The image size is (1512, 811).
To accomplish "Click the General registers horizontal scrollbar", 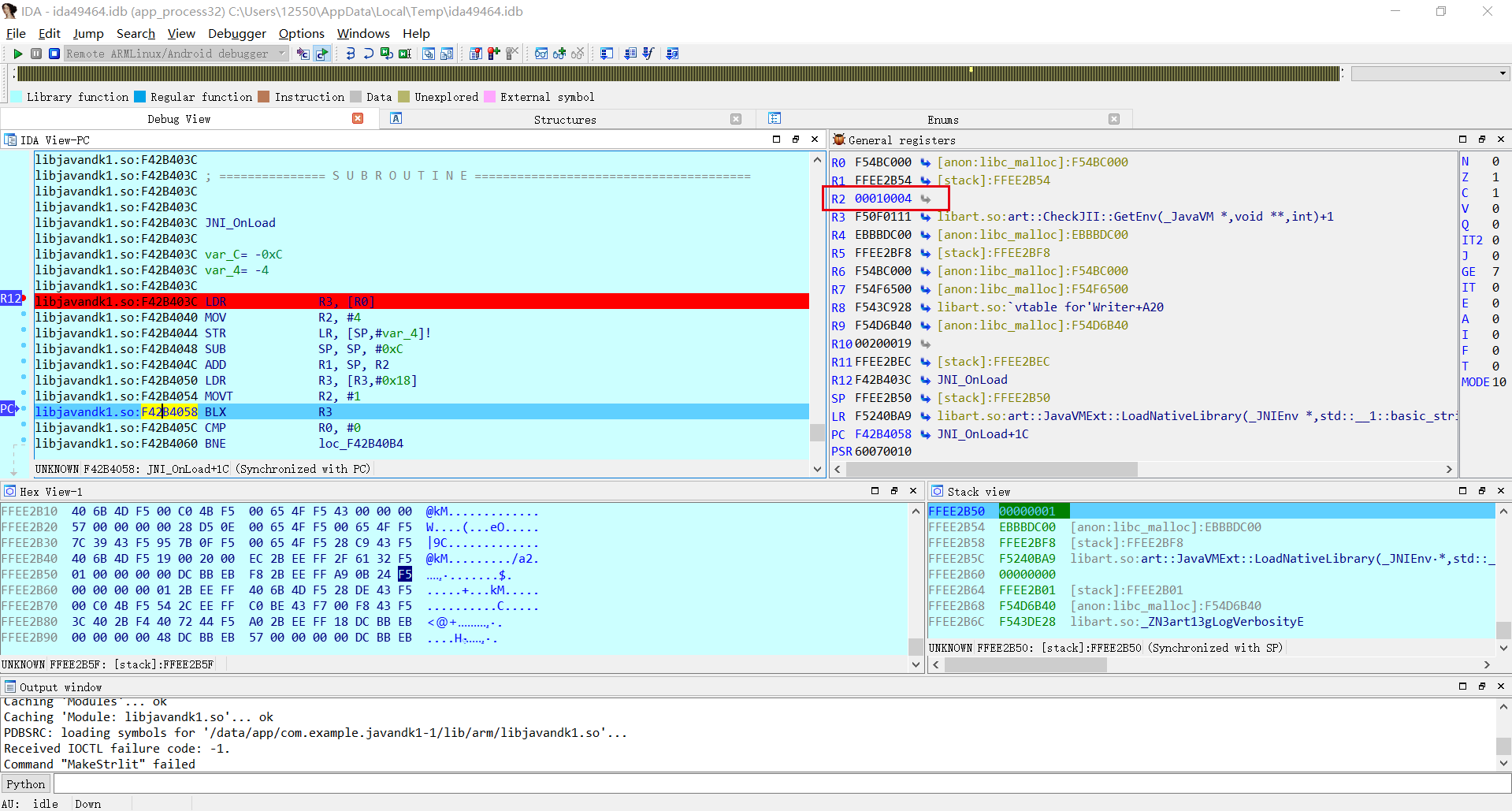I will click(992, 469).
